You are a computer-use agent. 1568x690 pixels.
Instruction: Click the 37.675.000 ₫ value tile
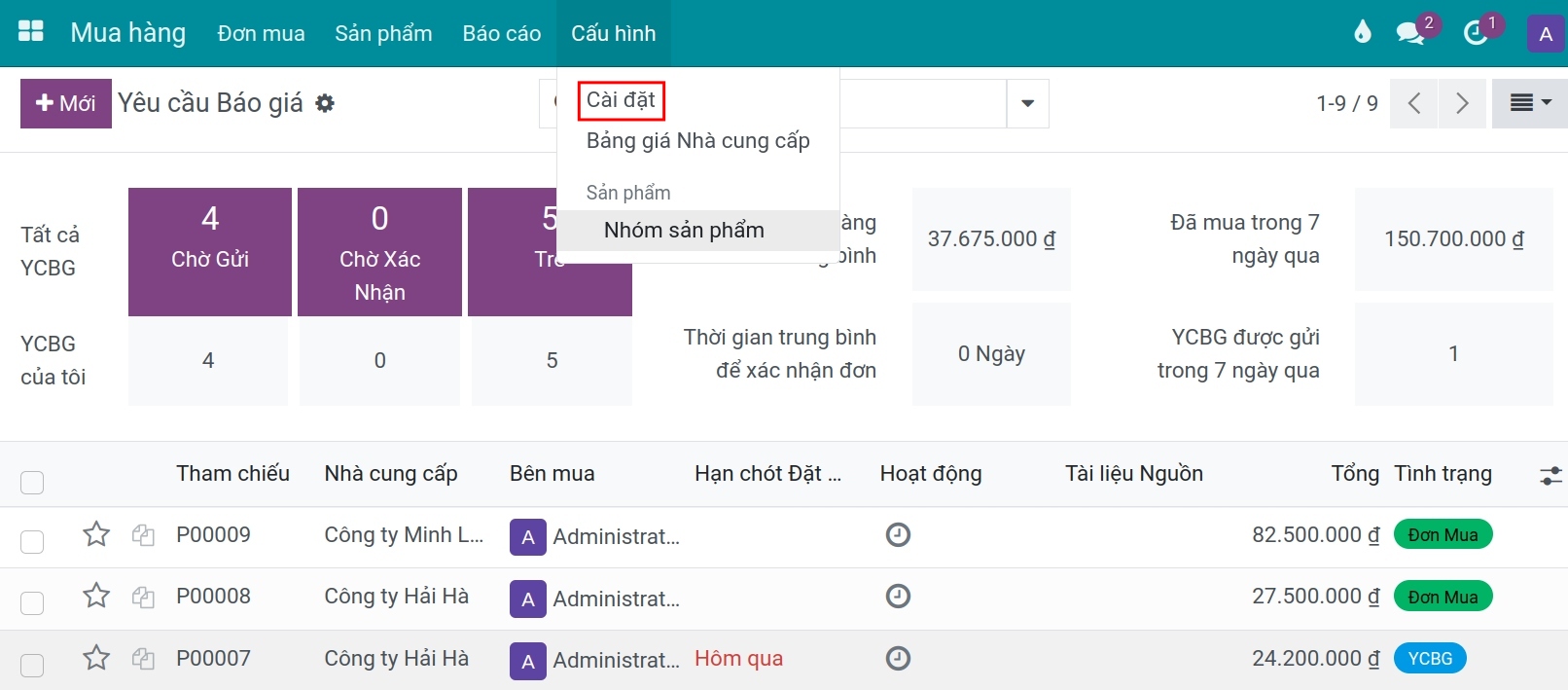coord(991,239)
